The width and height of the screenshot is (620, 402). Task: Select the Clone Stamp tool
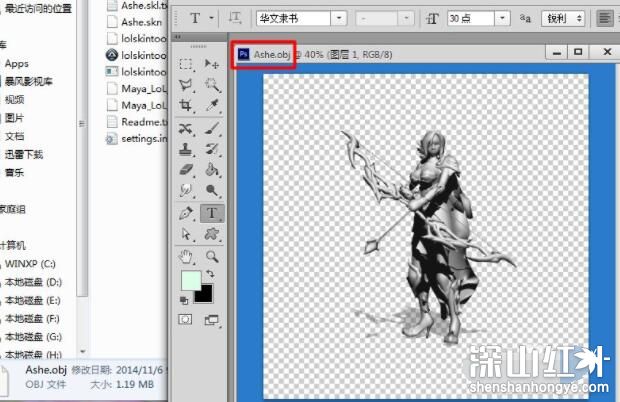click(x=186, y=149)
